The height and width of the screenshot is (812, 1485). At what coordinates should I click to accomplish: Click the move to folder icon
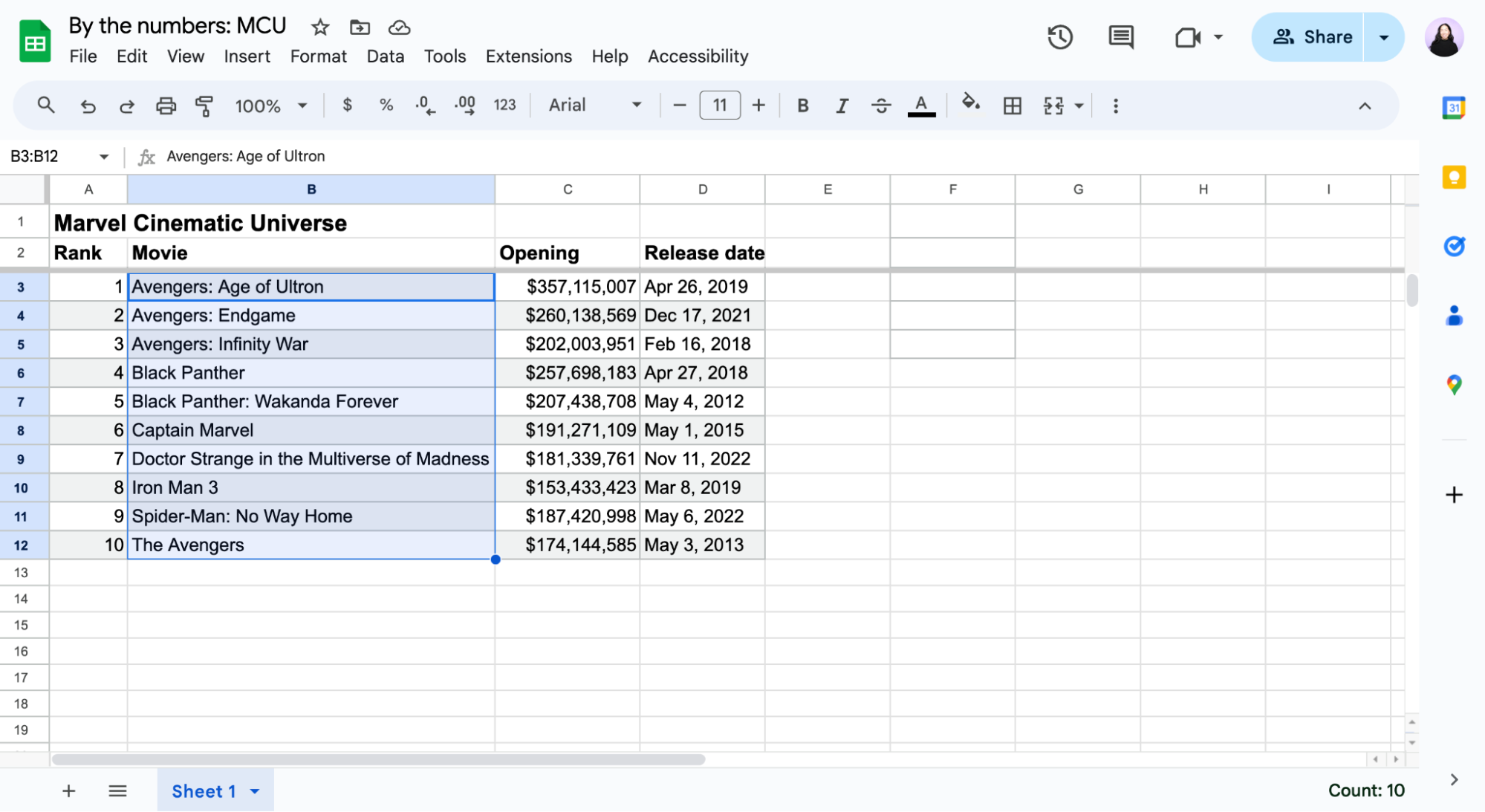click(360, 27)
